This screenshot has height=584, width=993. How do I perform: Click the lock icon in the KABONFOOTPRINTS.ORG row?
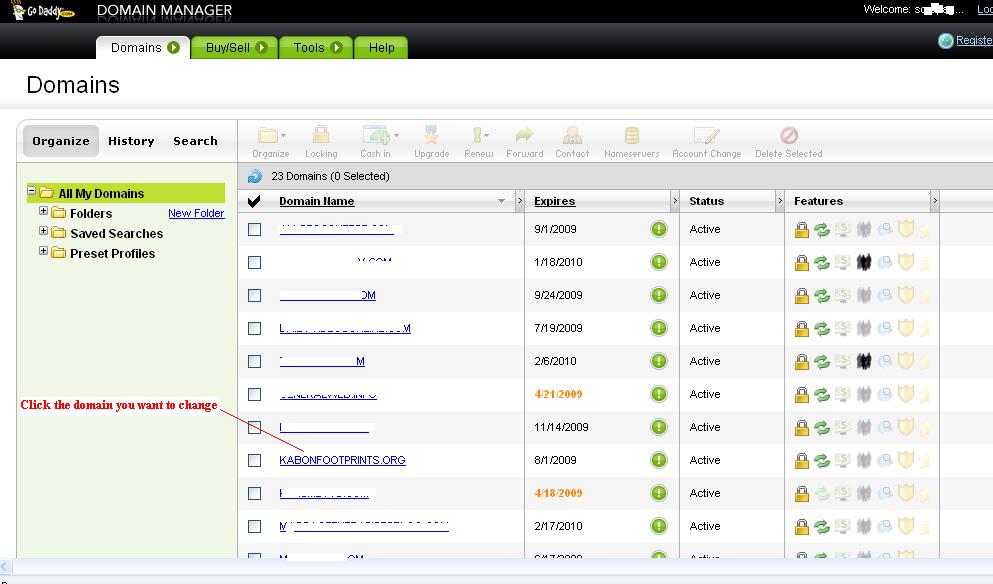pyautogui.click(x=802, y=460)
